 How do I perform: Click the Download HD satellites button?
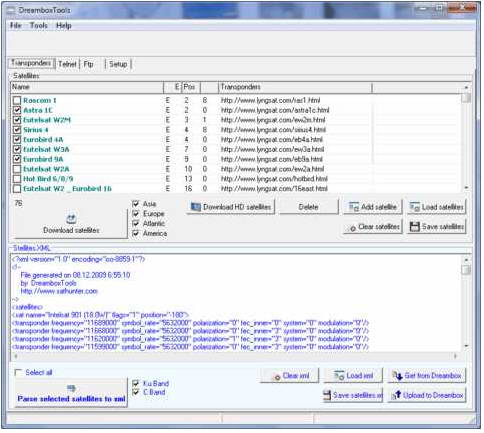tap(231, 207)
